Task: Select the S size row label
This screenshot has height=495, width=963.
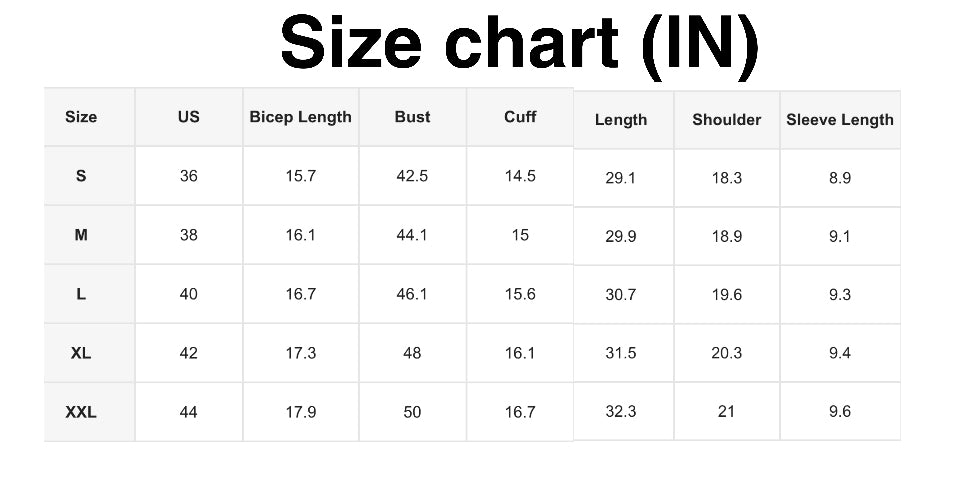Action: point(81,176)
